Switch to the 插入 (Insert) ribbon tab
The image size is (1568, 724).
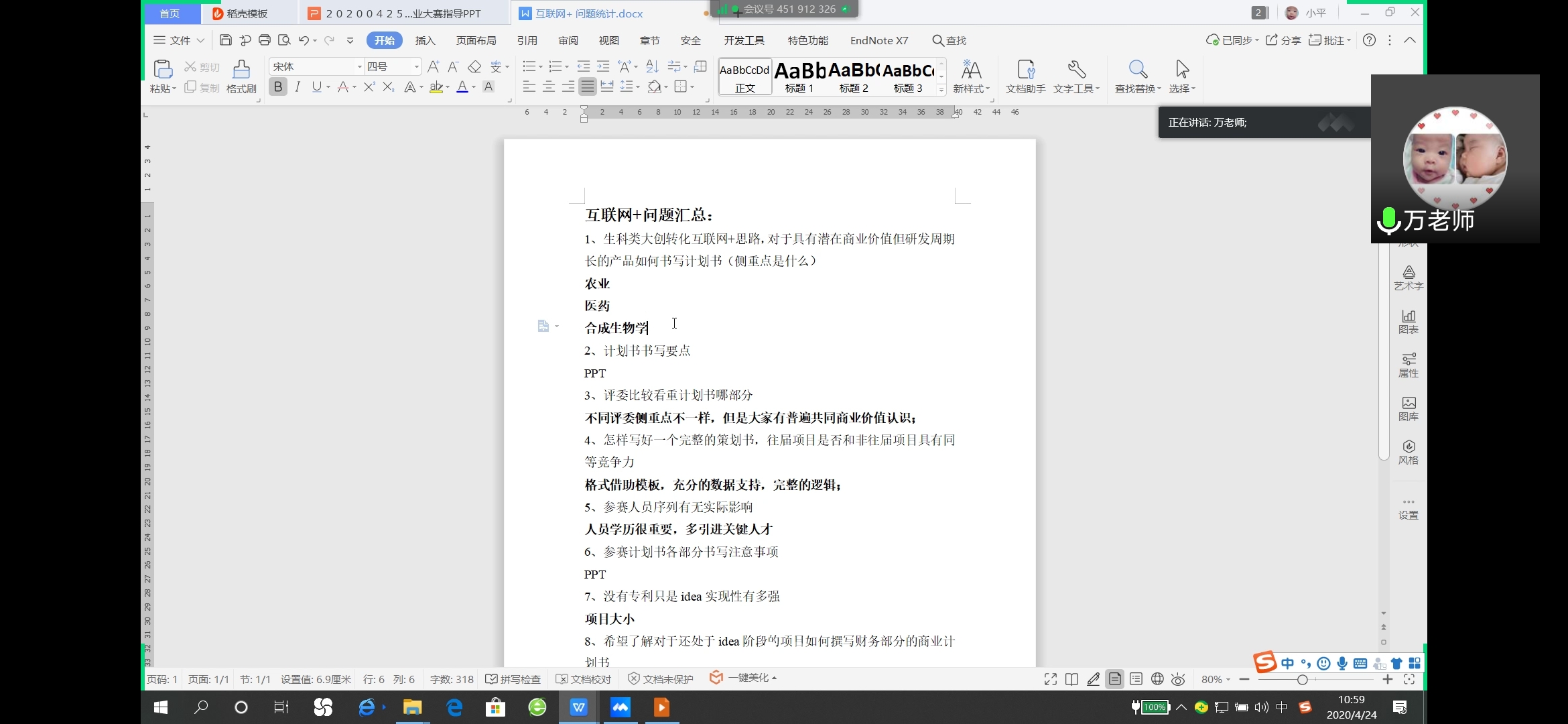(x=425, y=40)
